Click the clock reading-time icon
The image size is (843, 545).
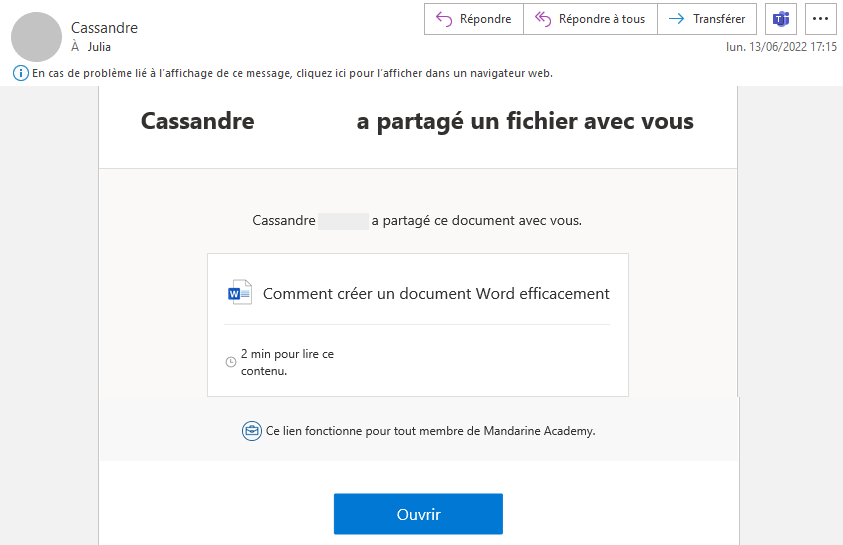point(231,362)
